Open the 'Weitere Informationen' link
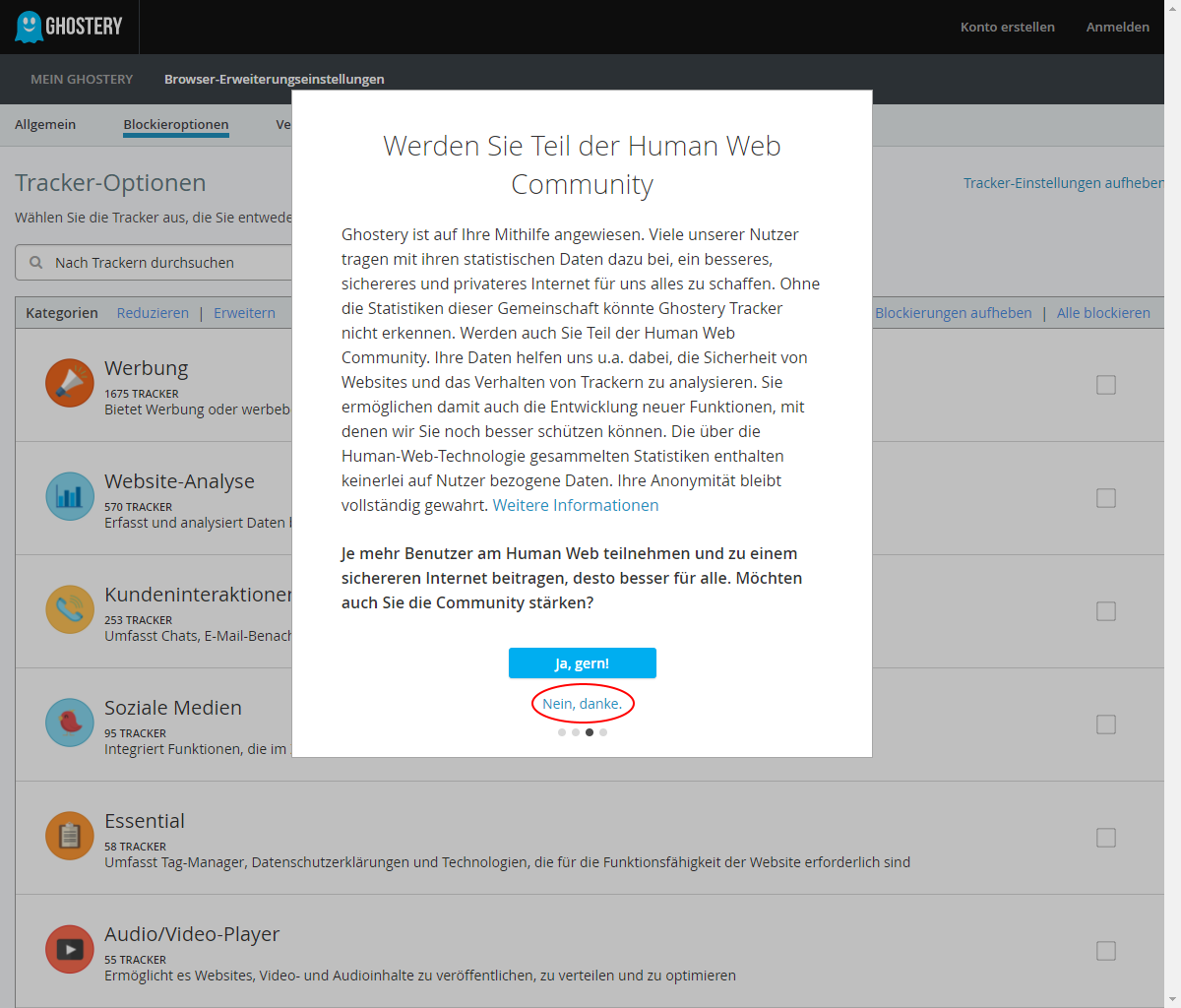The width and height of the screenshot is (1181, 1008). (x=576, y=505)
